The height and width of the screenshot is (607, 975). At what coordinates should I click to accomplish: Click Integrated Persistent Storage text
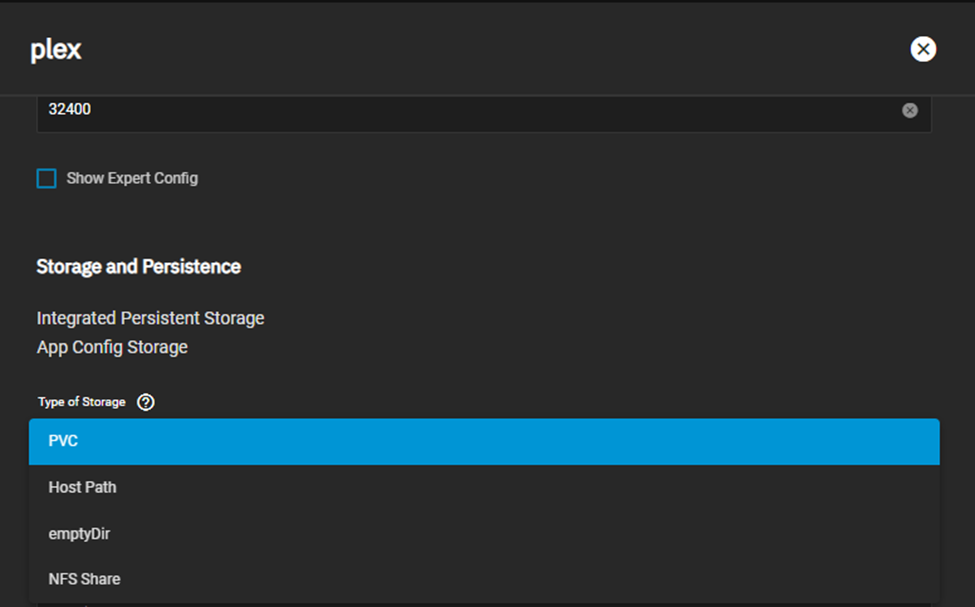click(x=150, y=318)
